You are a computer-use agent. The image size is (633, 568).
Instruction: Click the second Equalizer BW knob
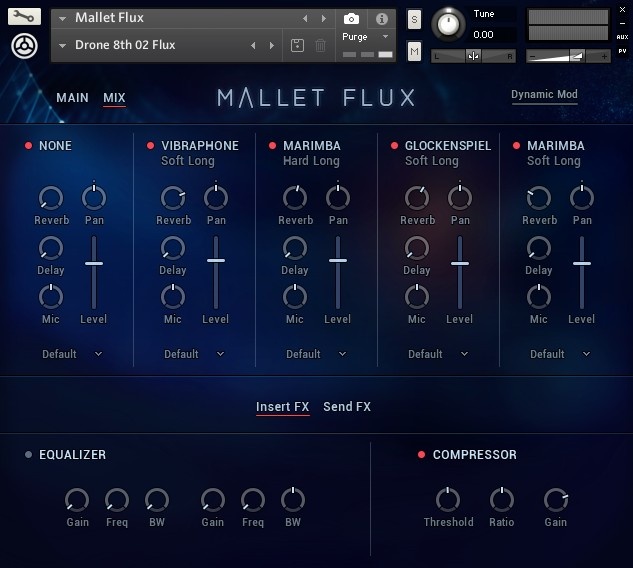pos(293,499)
